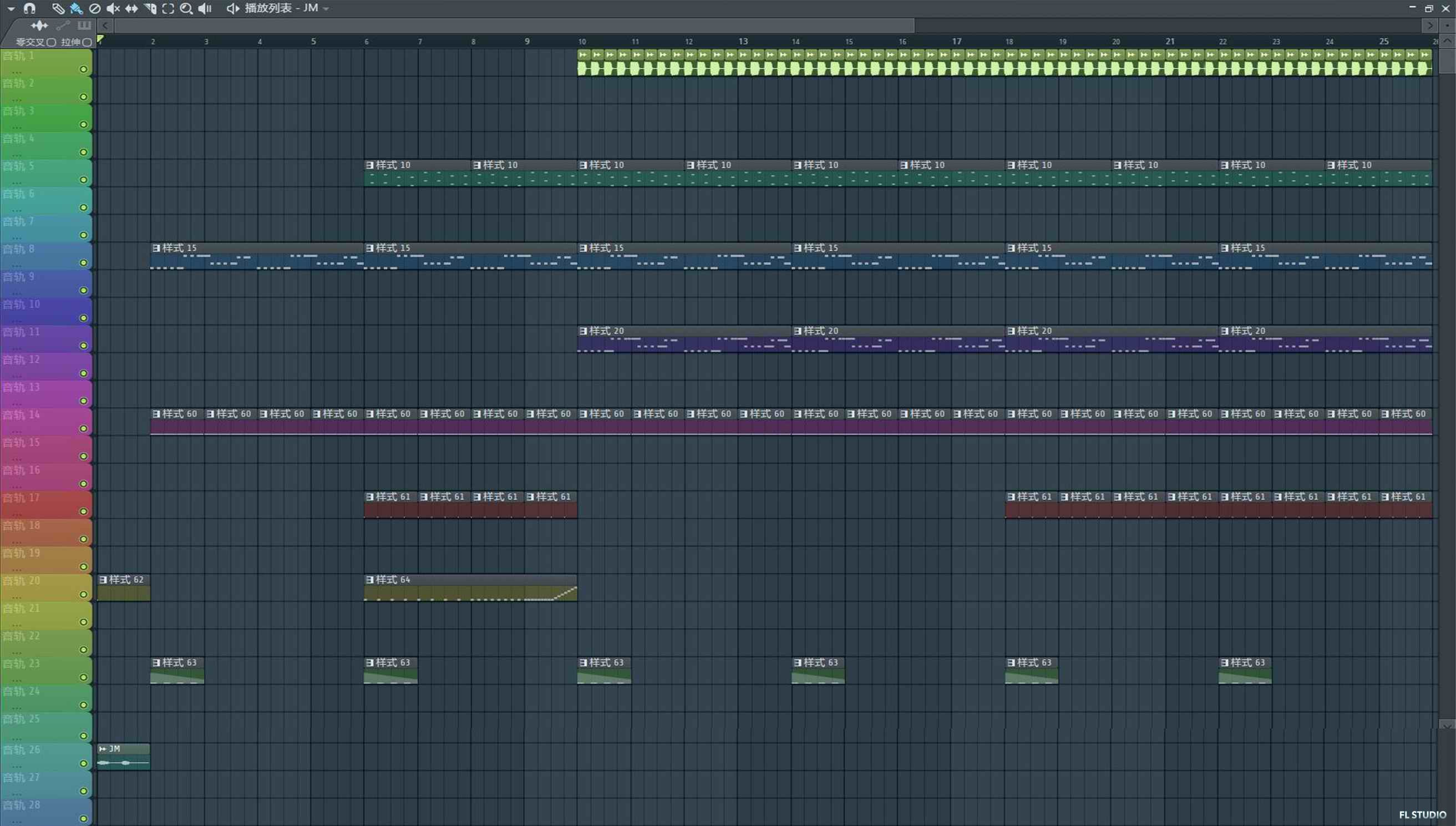Open the 播放列表 - JM dropdown arrow
1456x826 pixels.
[326, 8]
